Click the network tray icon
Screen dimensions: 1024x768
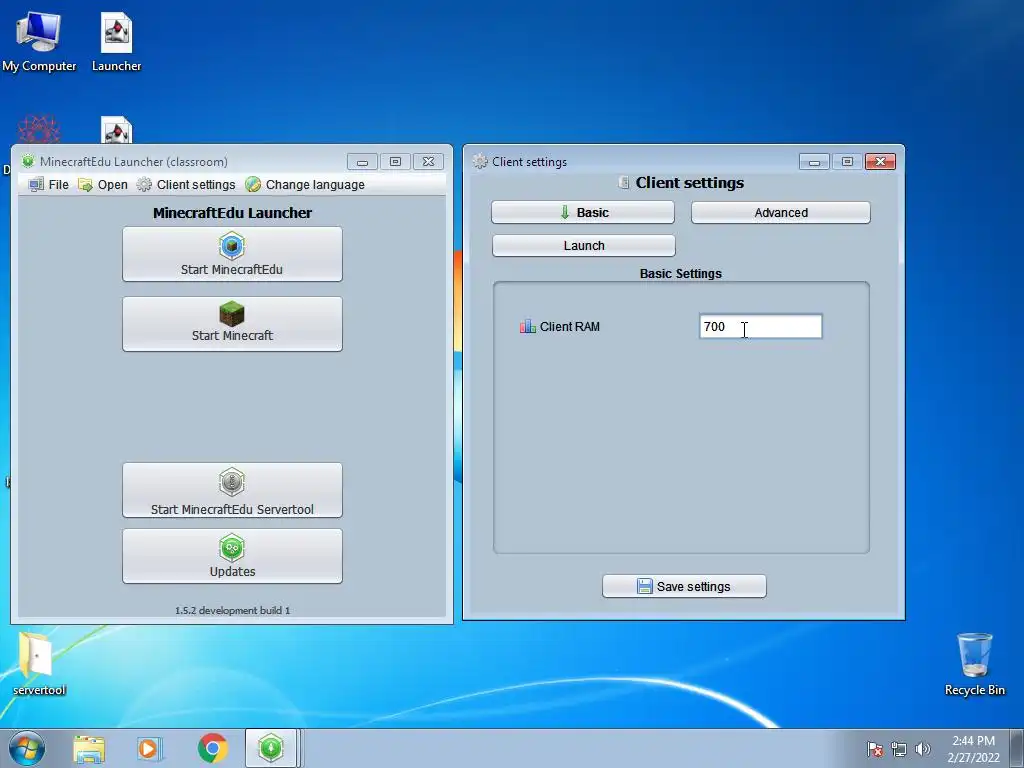pos(899,749)
